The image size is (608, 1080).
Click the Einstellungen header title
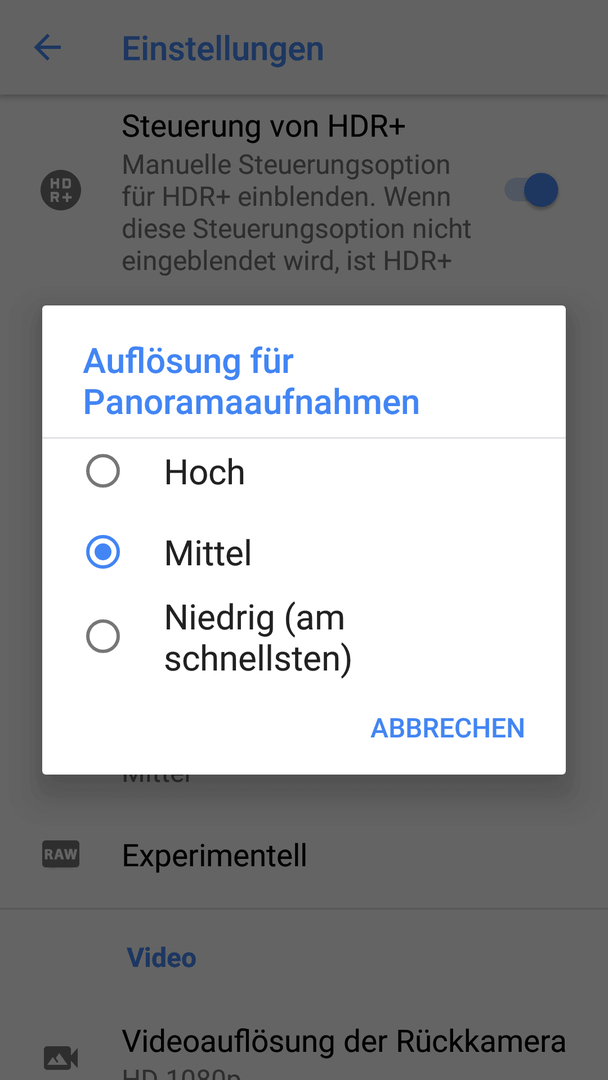(222, 49)
